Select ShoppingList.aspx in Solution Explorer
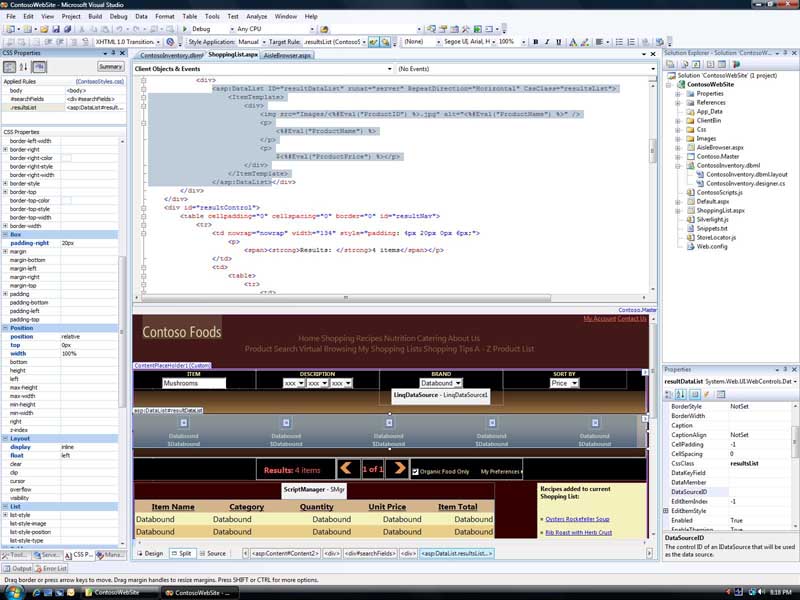Image resolution: width=800 pixels, height=600 pixels. click(x=720, y=210)
